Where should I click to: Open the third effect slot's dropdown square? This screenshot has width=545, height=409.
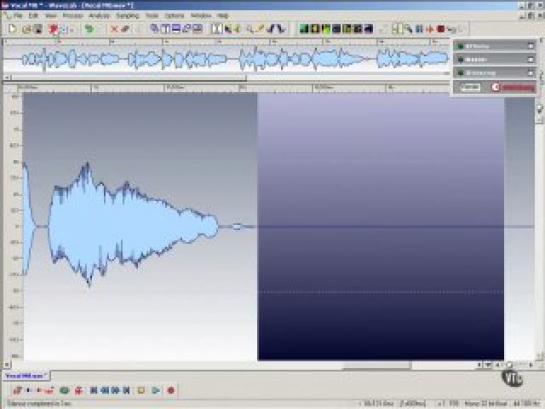(x=531, y=73)
